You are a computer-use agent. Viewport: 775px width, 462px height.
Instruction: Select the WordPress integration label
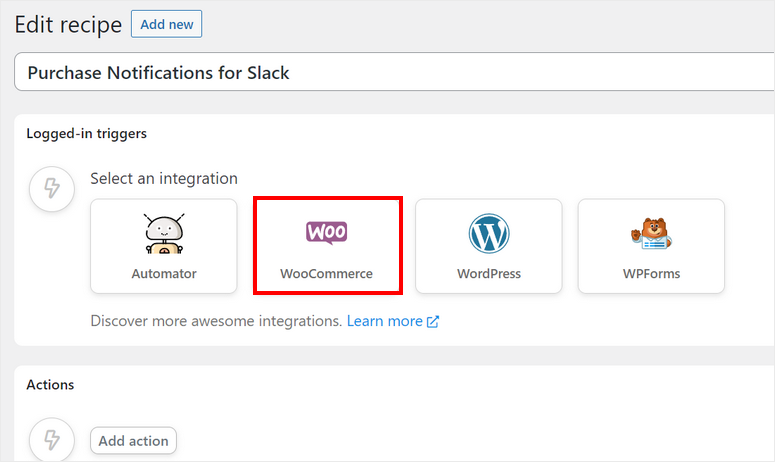489,273
